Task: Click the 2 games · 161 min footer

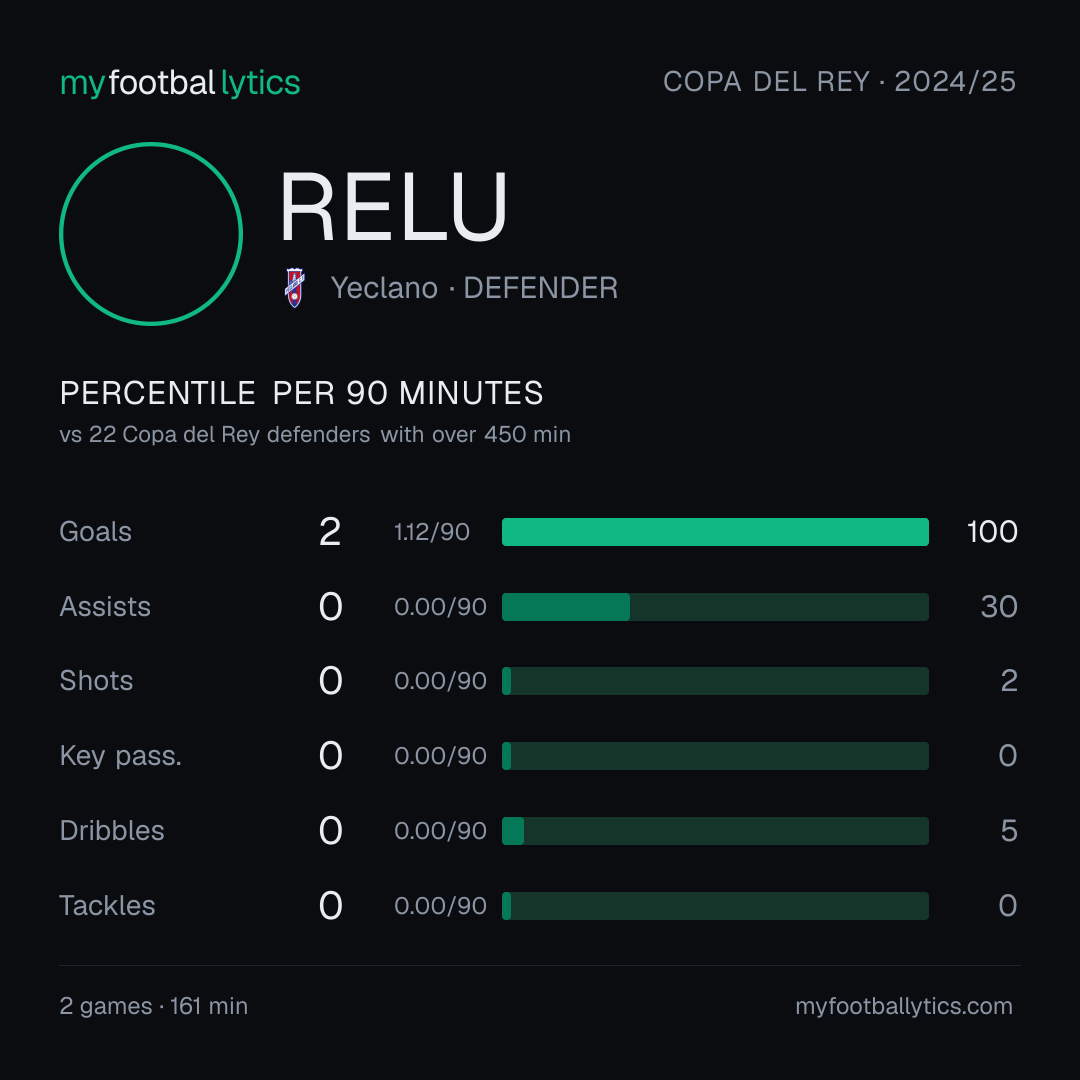Action: (x=154, y=1006)
